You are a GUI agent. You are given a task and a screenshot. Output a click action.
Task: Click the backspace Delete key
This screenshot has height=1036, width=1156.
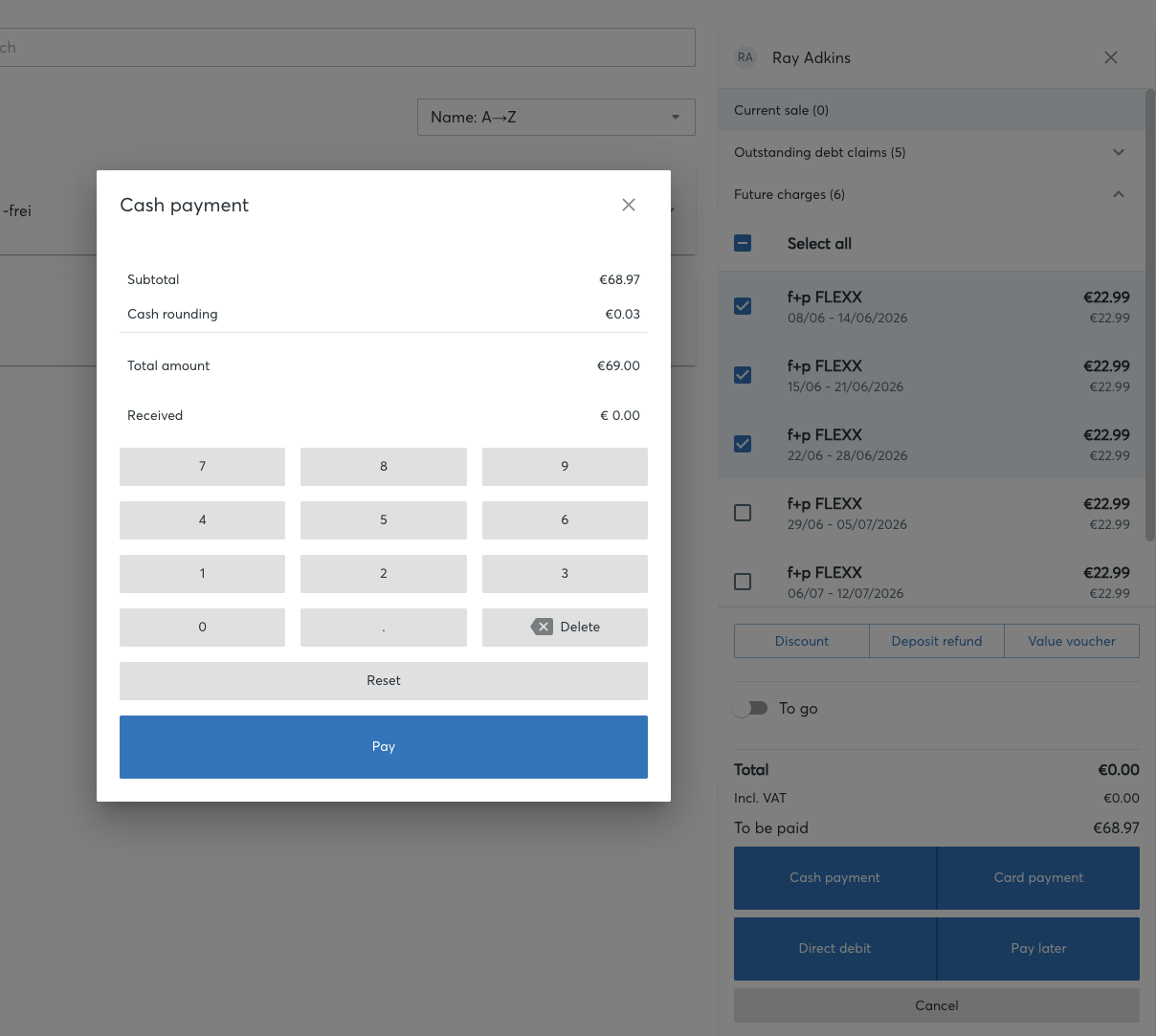click(x=565, y=628)
